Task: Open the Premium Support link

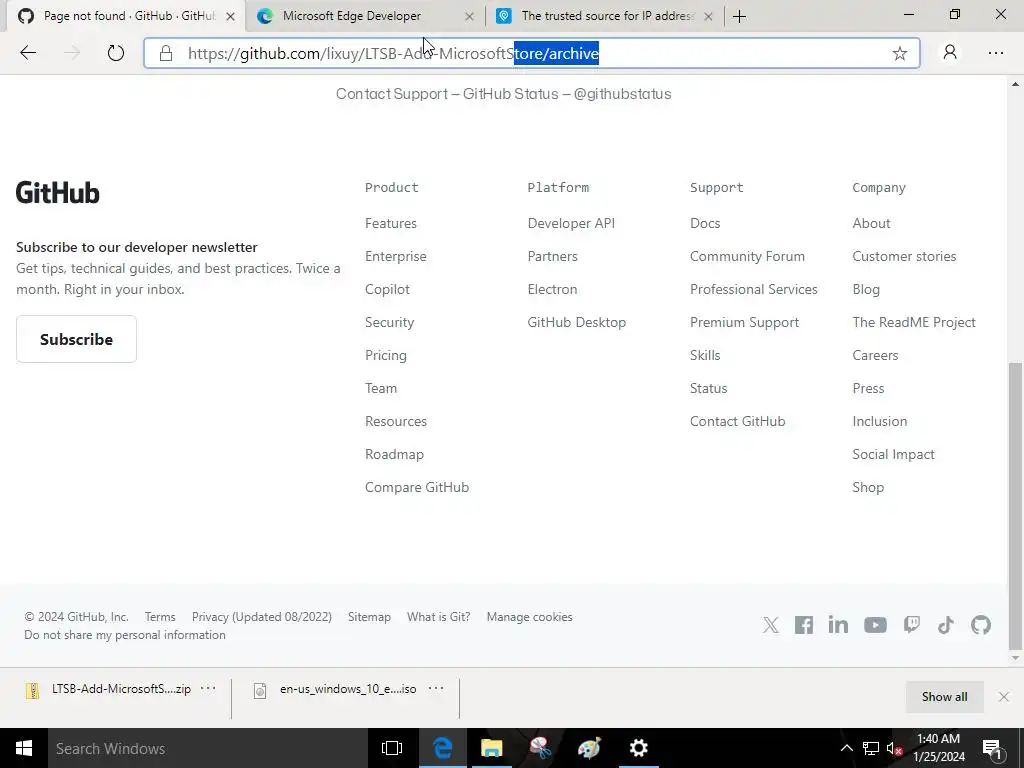Action: (744, 322)
